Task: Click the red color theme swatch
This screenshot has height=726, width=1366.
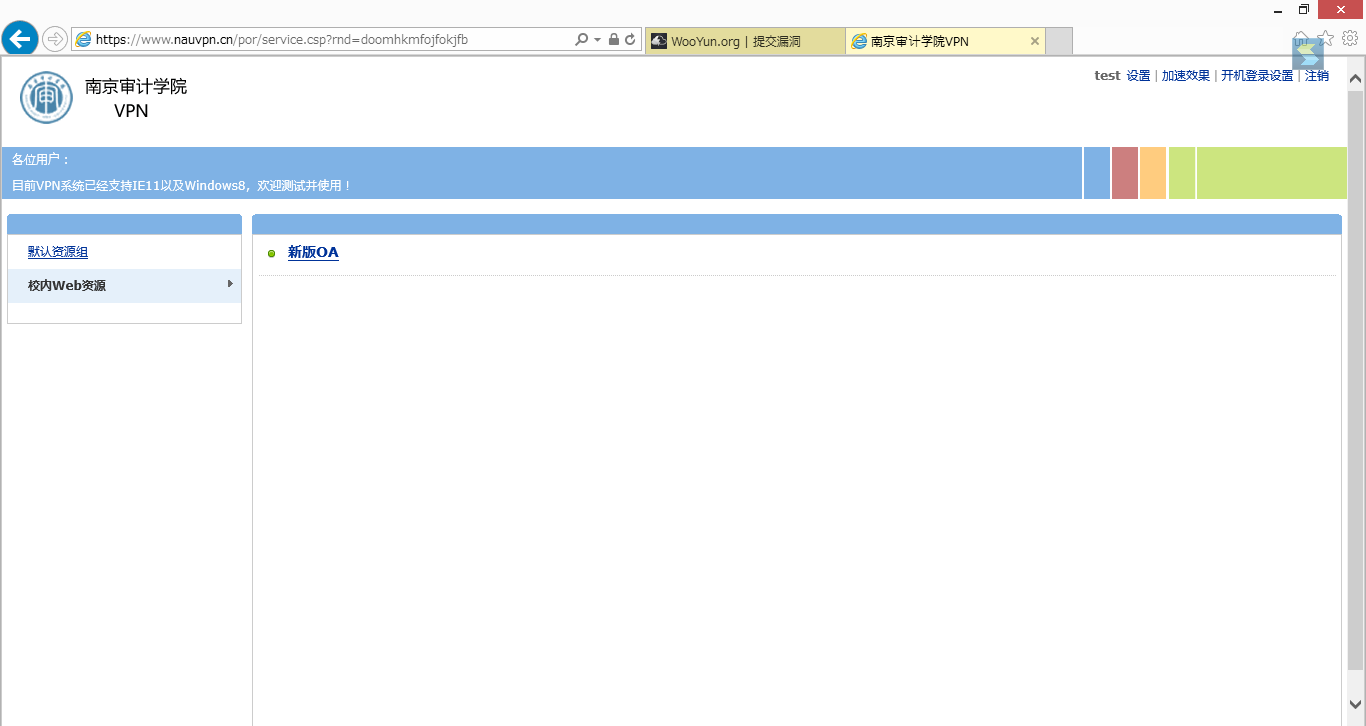Action: (x=1125, y=173)
